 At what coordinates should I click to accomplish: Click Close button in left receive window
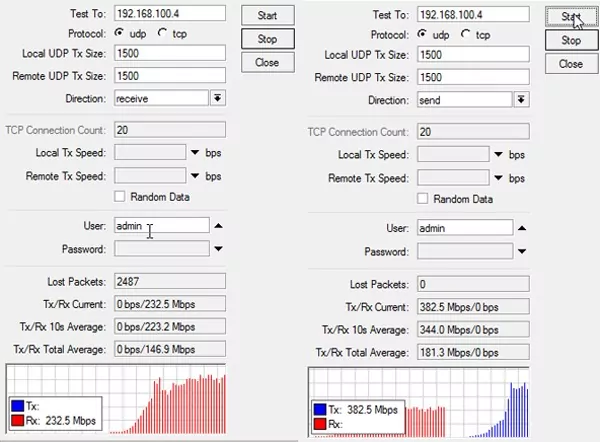click(268, 62)
